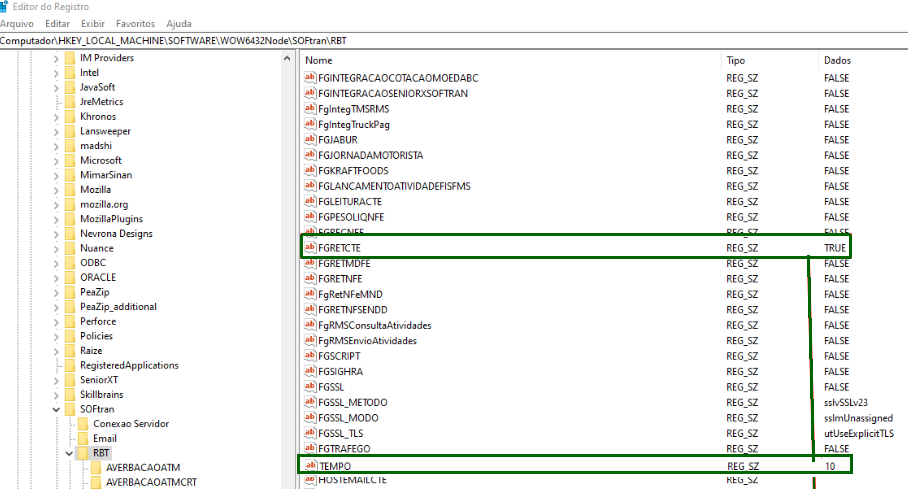Open the Exibir menu
Screen dimensions: 908x494
point(93,24)
